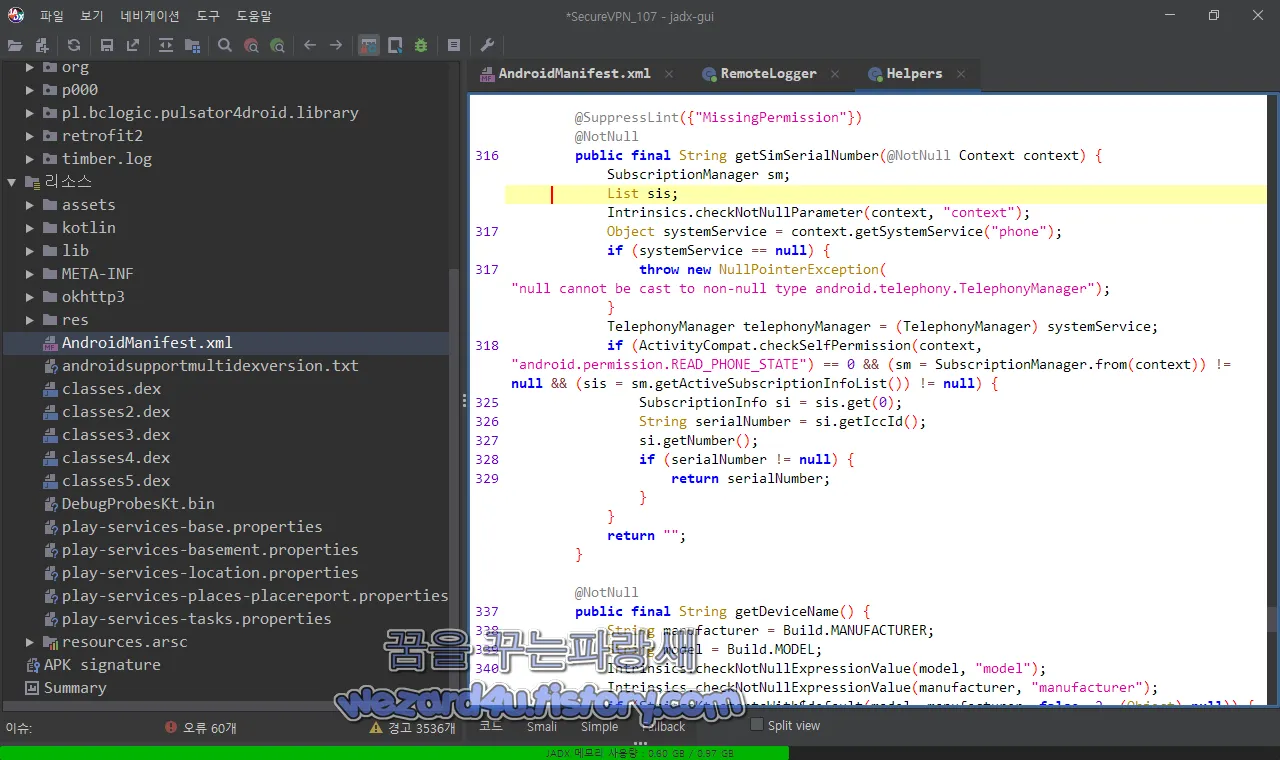Click the JADX memory usage bar
1280x760 pixels.
point(640,753)
